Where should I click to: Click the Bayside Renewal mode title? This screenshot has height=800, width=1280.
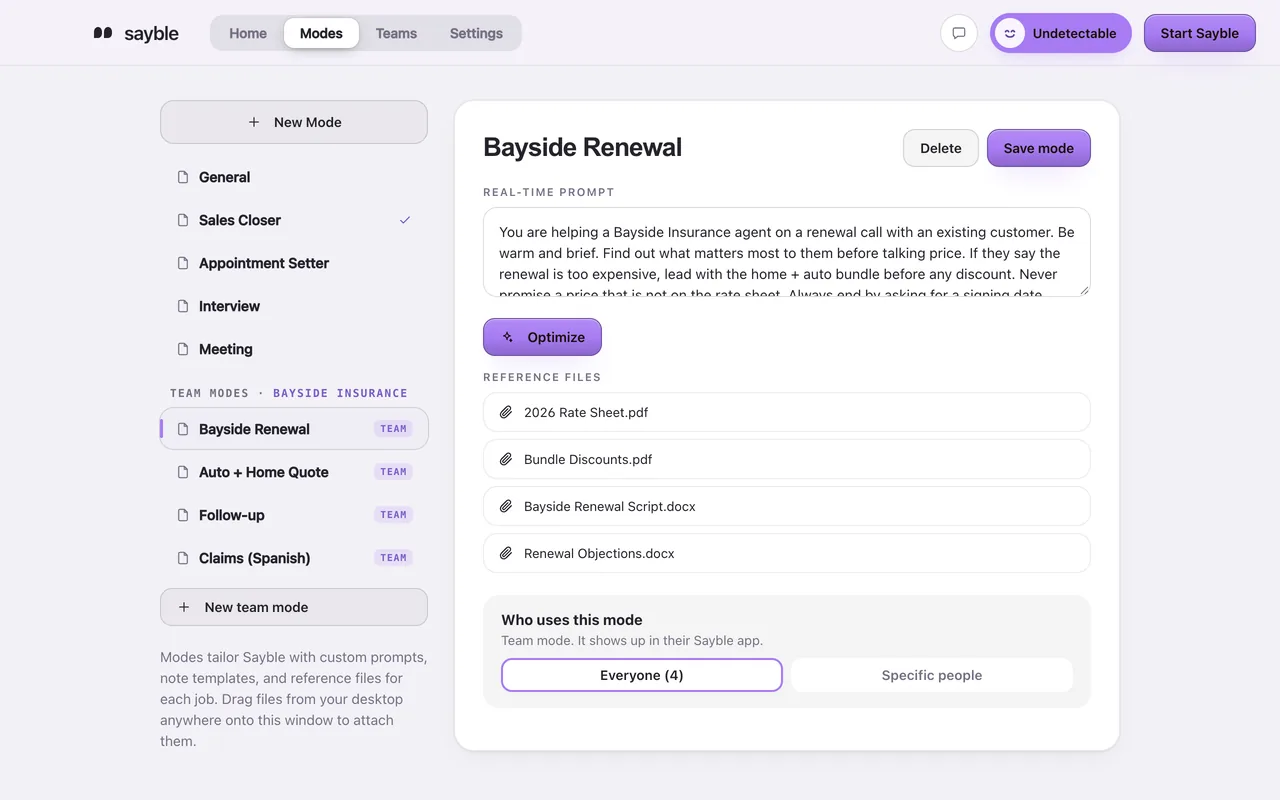coord(583,147)
